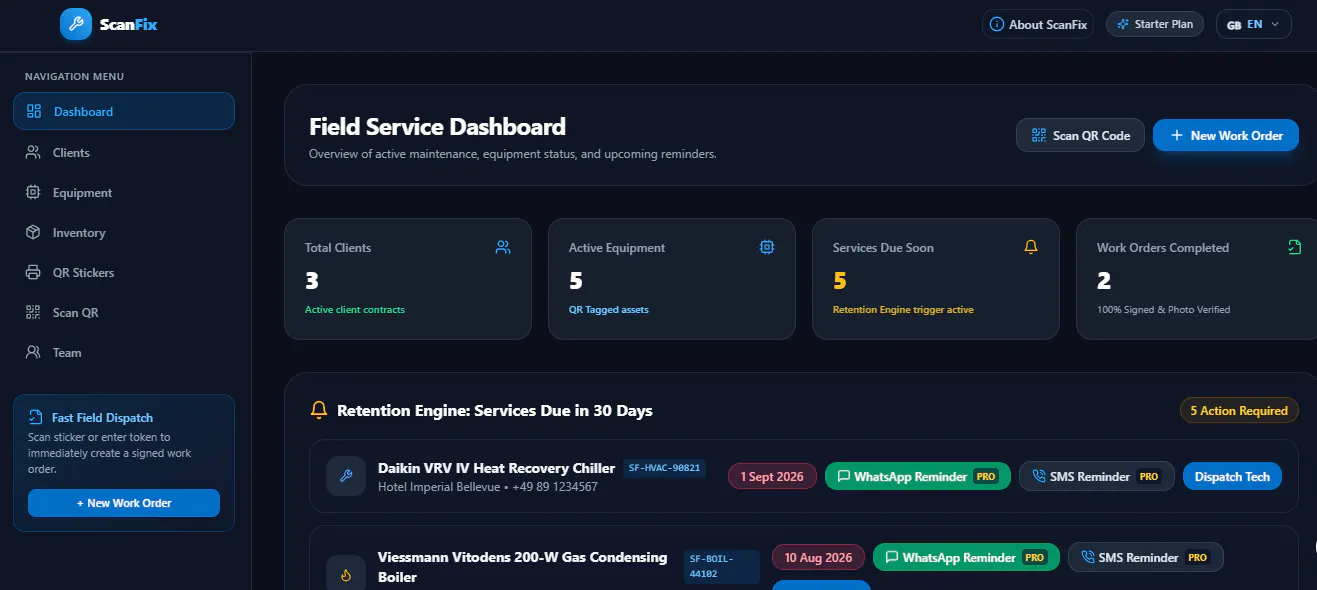Image resolution: width=1317 pixels, height=590 pixels.
Task: Click the Active Equipment chip icon
Action: point(767,247)
